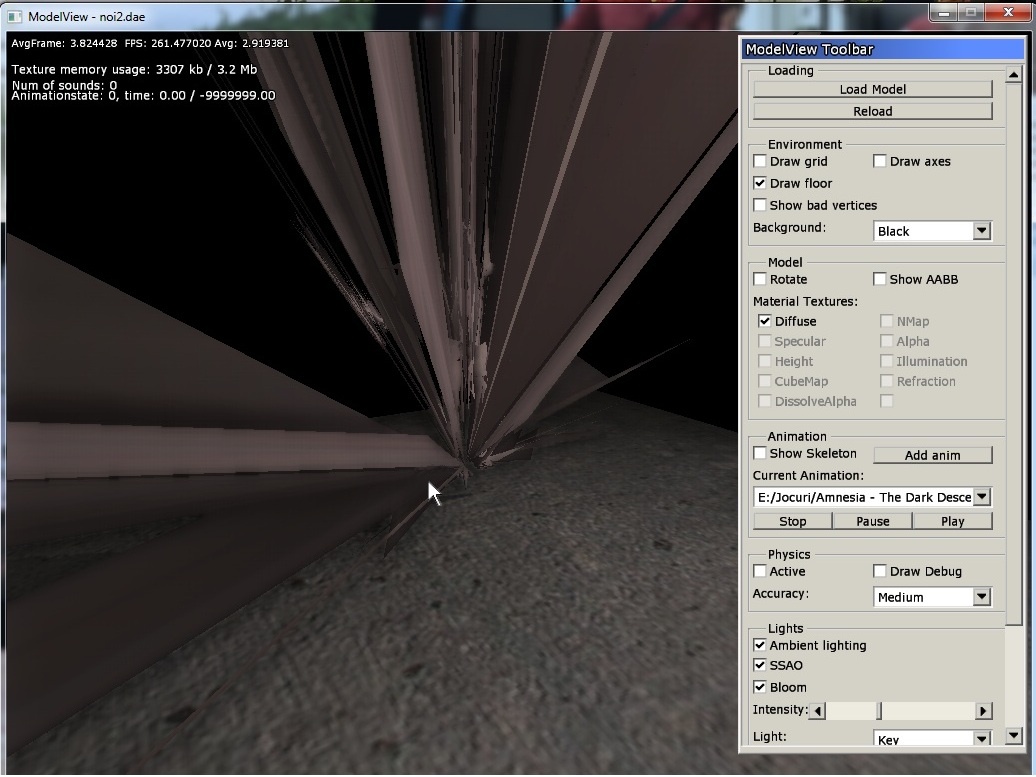Viewport: 1036px width, 777px height.
Task: Disable the SSAO lighting effect
Action: [x=760, y=665]
